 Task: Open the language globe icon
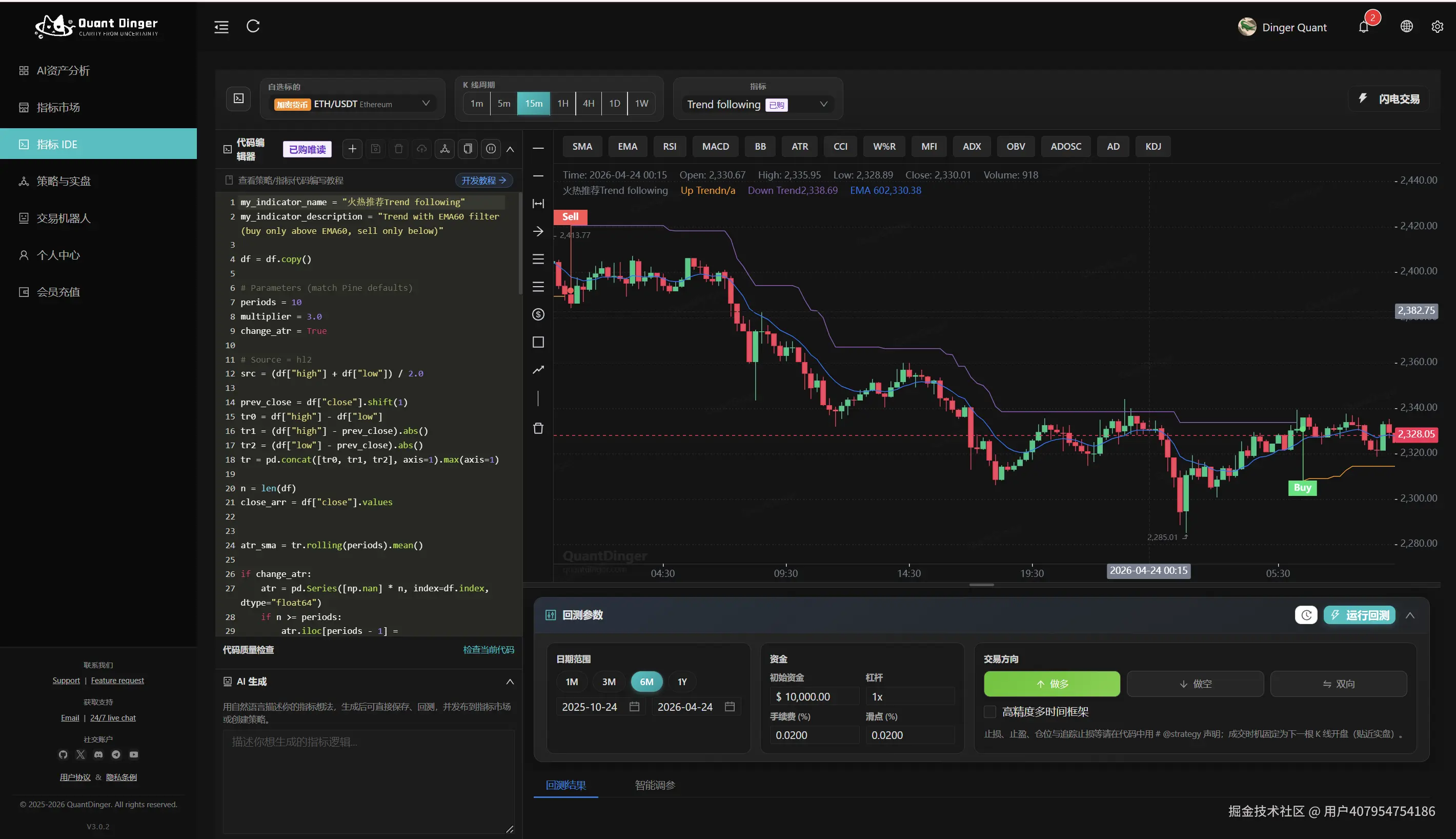(1406, 27)
